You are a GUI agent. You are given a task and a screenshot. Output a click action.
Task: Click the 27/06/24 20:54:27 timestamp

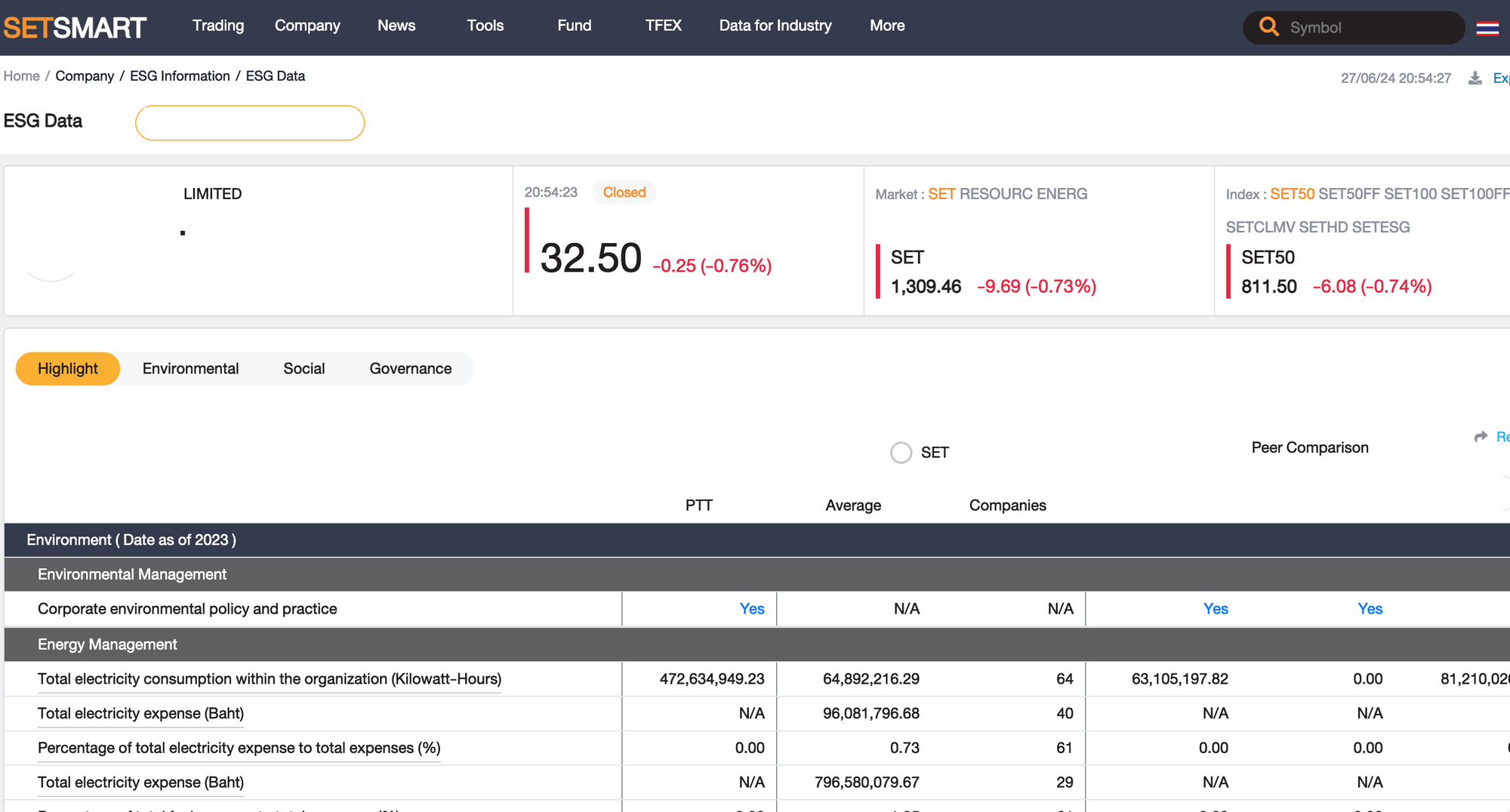click(1396, 78)
